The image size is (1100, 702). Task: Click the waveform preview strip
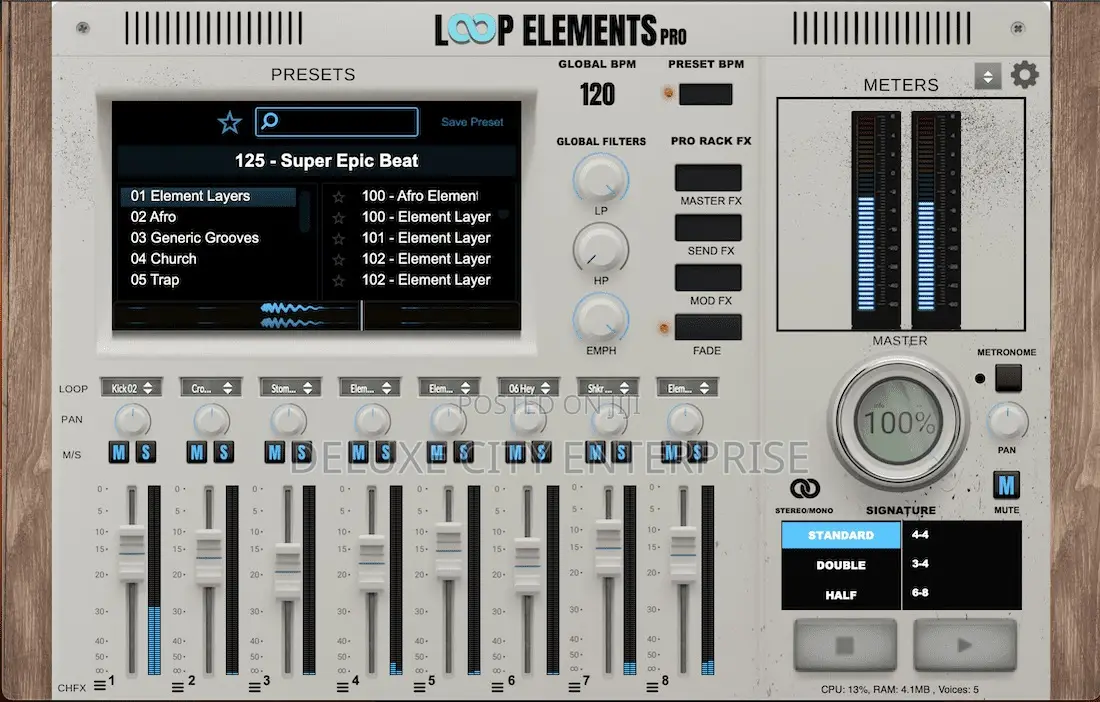point(316,316)
